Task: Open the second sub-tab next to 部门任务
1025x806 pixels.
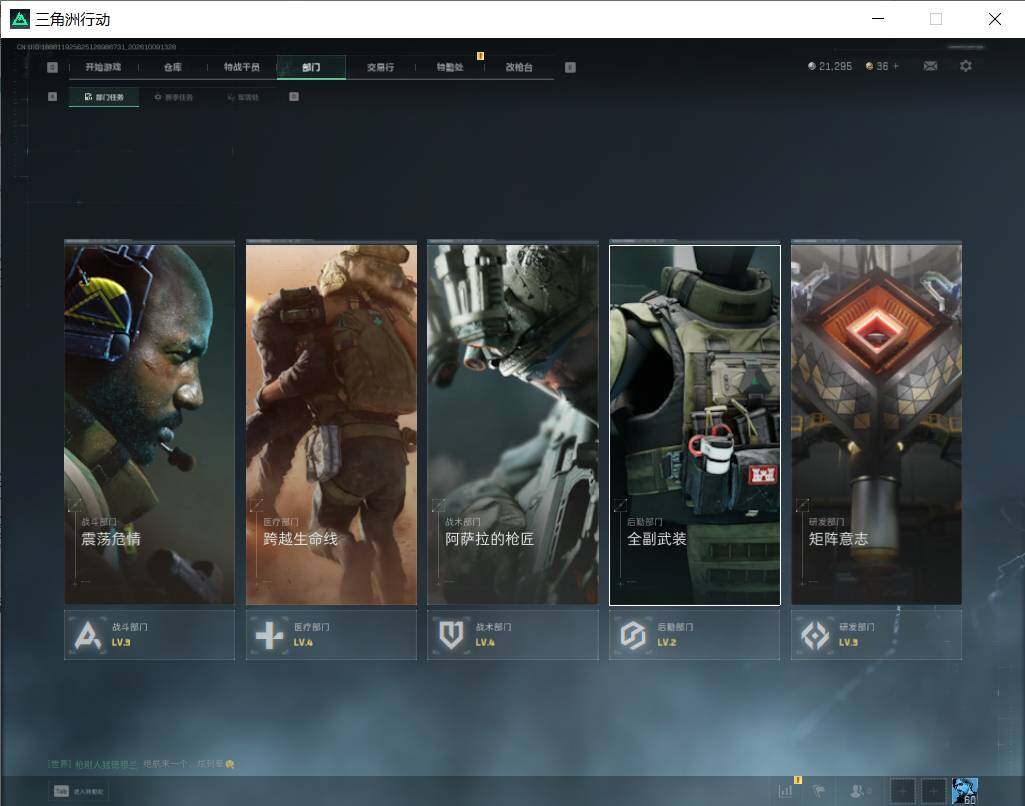Action: pos(174,97)
